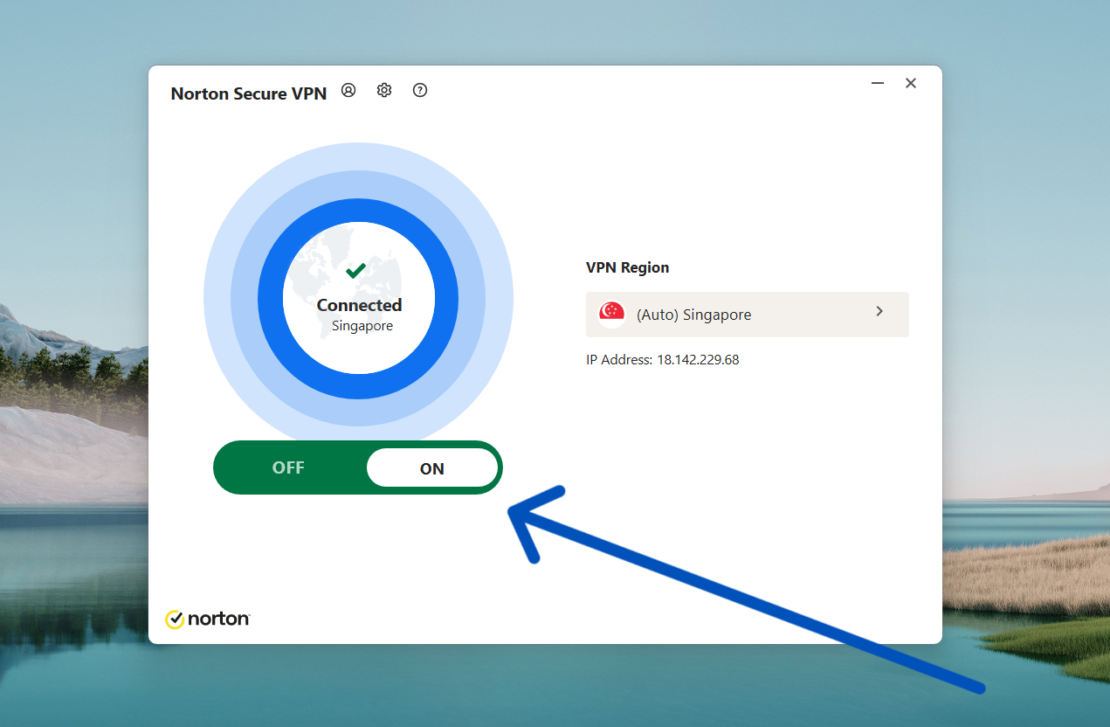Viewport: 1110px width, 727px height.
Task: Click the ON side of the switch
Action: (433, 467)
